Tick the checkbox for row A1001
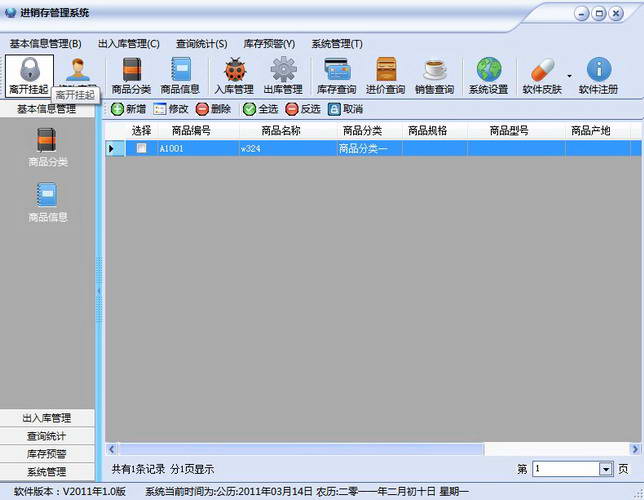The width and height of the screenshot is (644, 500). [x=141, y=148]
